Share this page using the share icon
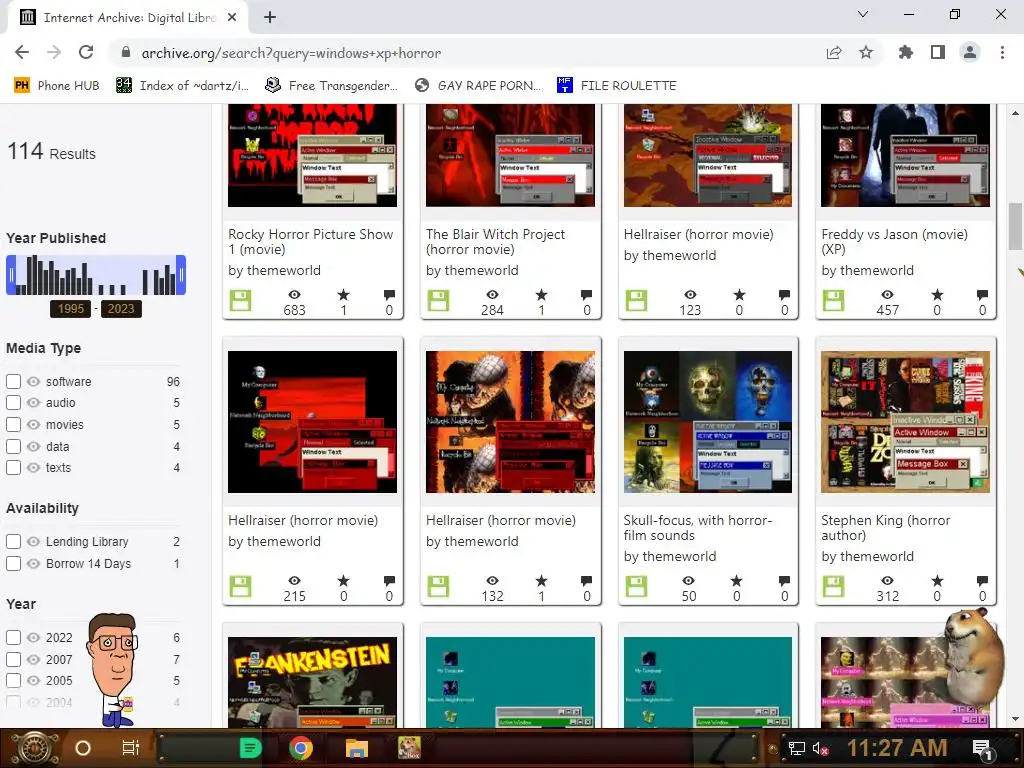Viewport: 1024px width, 768px height. pos(834,52)
